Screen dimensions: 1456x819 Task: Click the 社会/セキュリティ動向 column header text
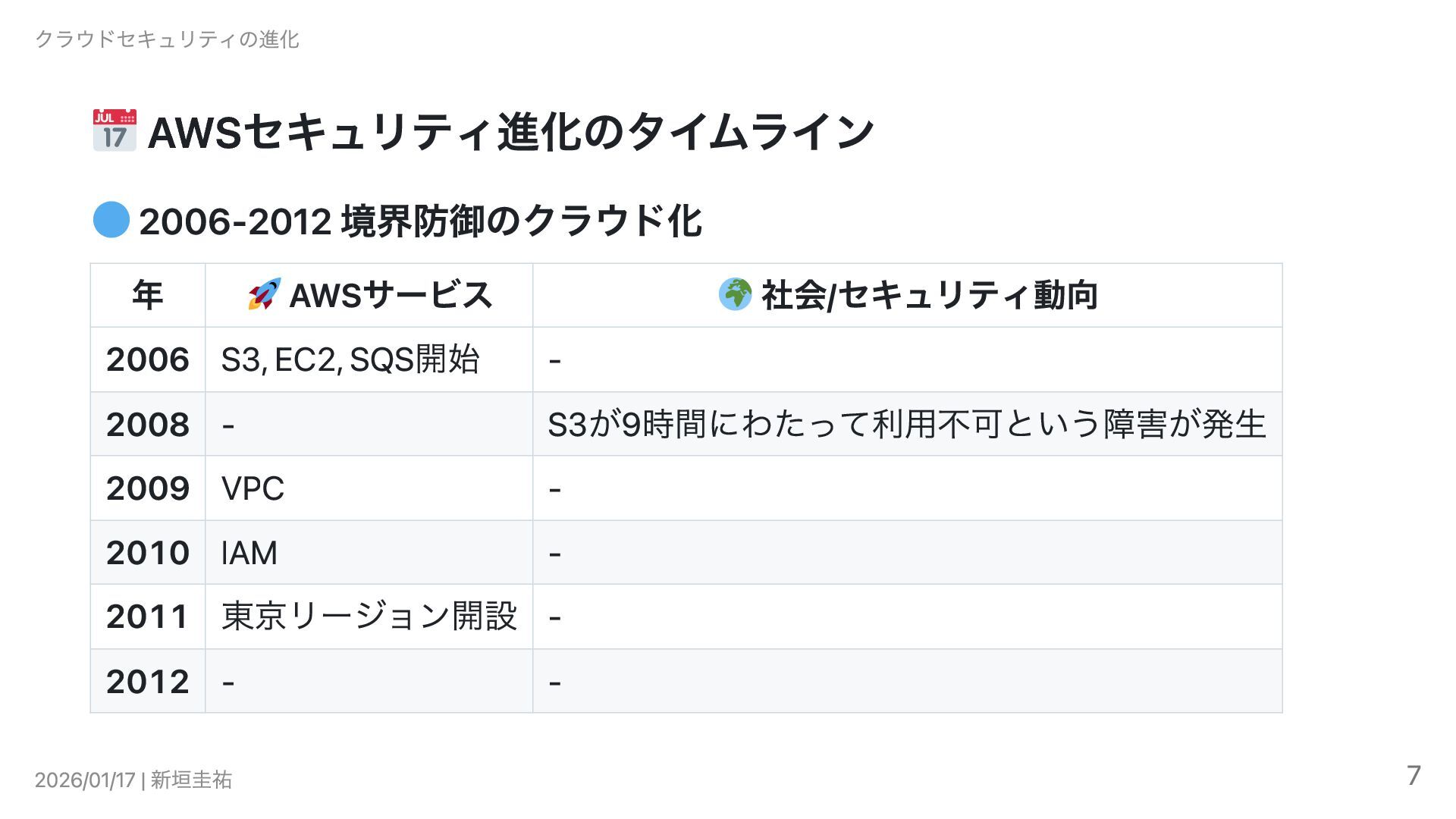[929, 295]
